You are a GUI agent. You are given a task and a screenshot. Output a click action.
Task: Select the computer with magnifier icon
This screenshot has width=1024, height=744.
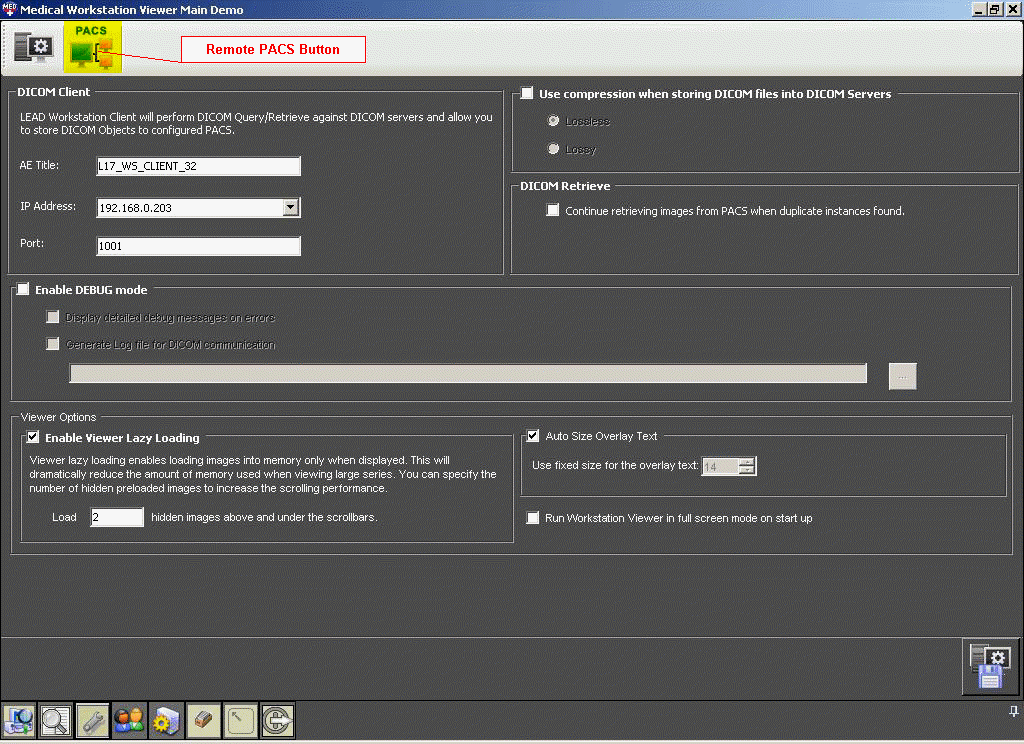coord(20,720)
